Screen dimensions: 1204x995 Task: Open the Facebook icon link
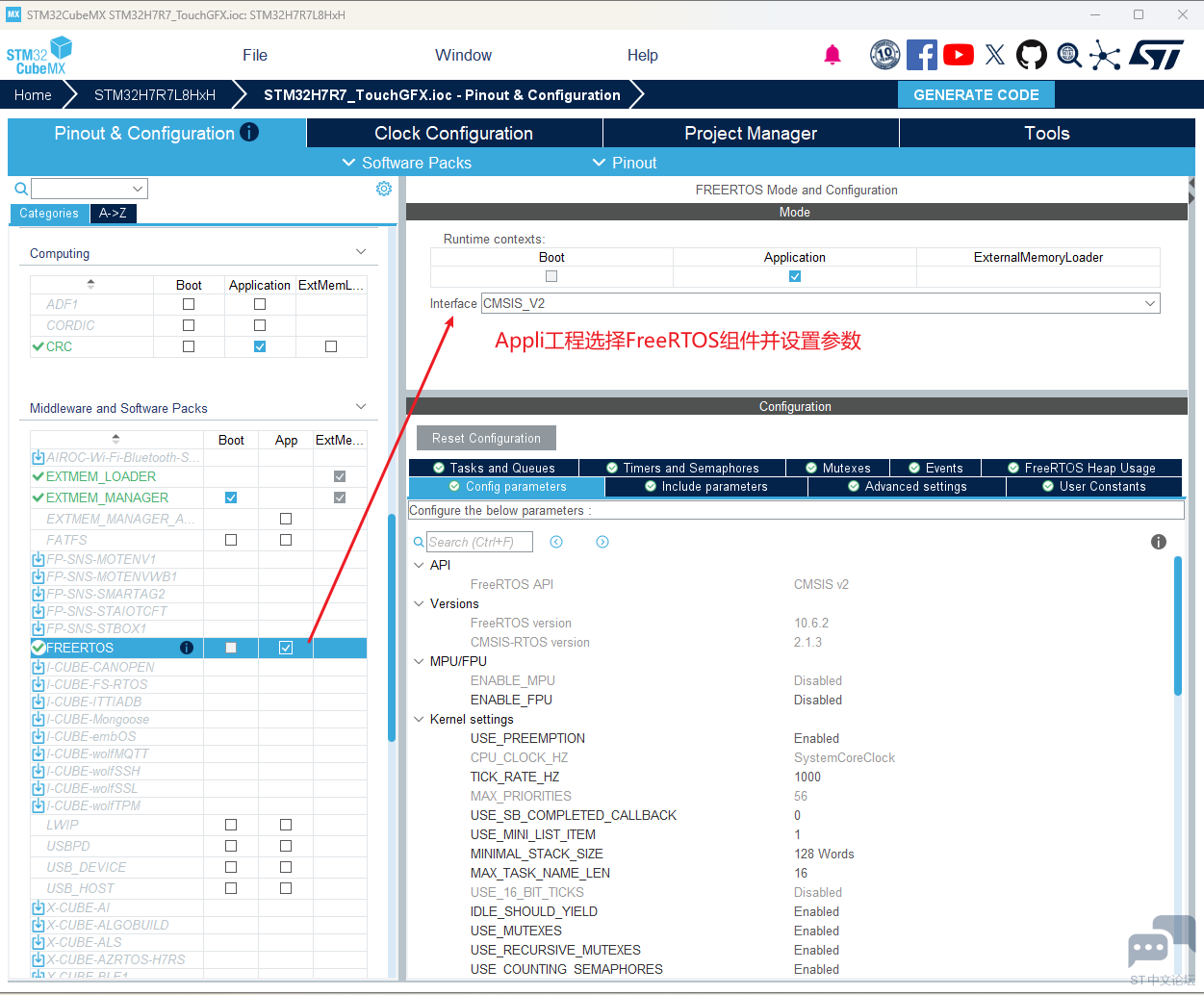[x=922, y=55]
